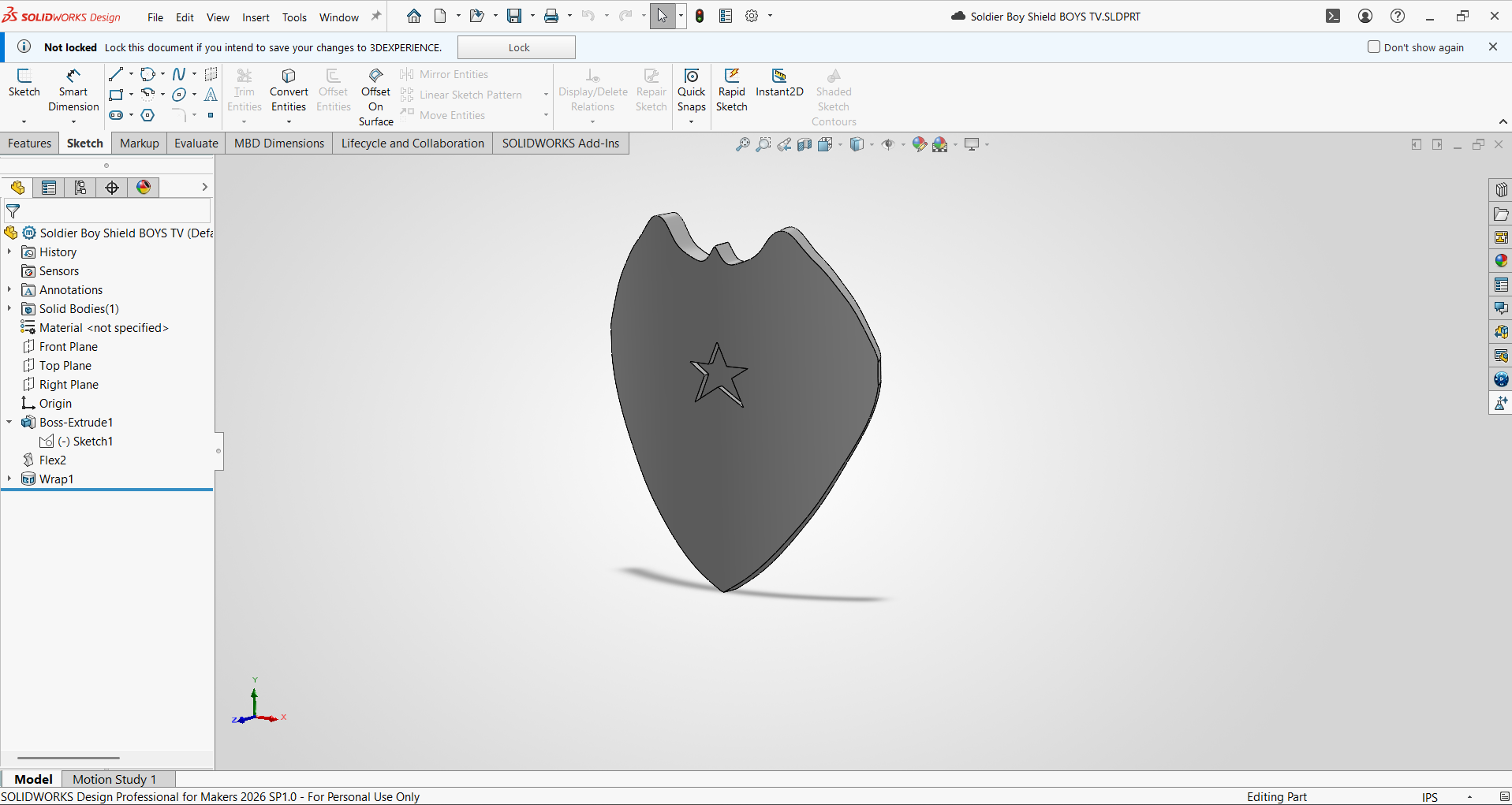Collapse the Boss-Extrude1 tree node
Image resolution: width=1512 pixels, height=805 pixels.
[x=9, y=423]
